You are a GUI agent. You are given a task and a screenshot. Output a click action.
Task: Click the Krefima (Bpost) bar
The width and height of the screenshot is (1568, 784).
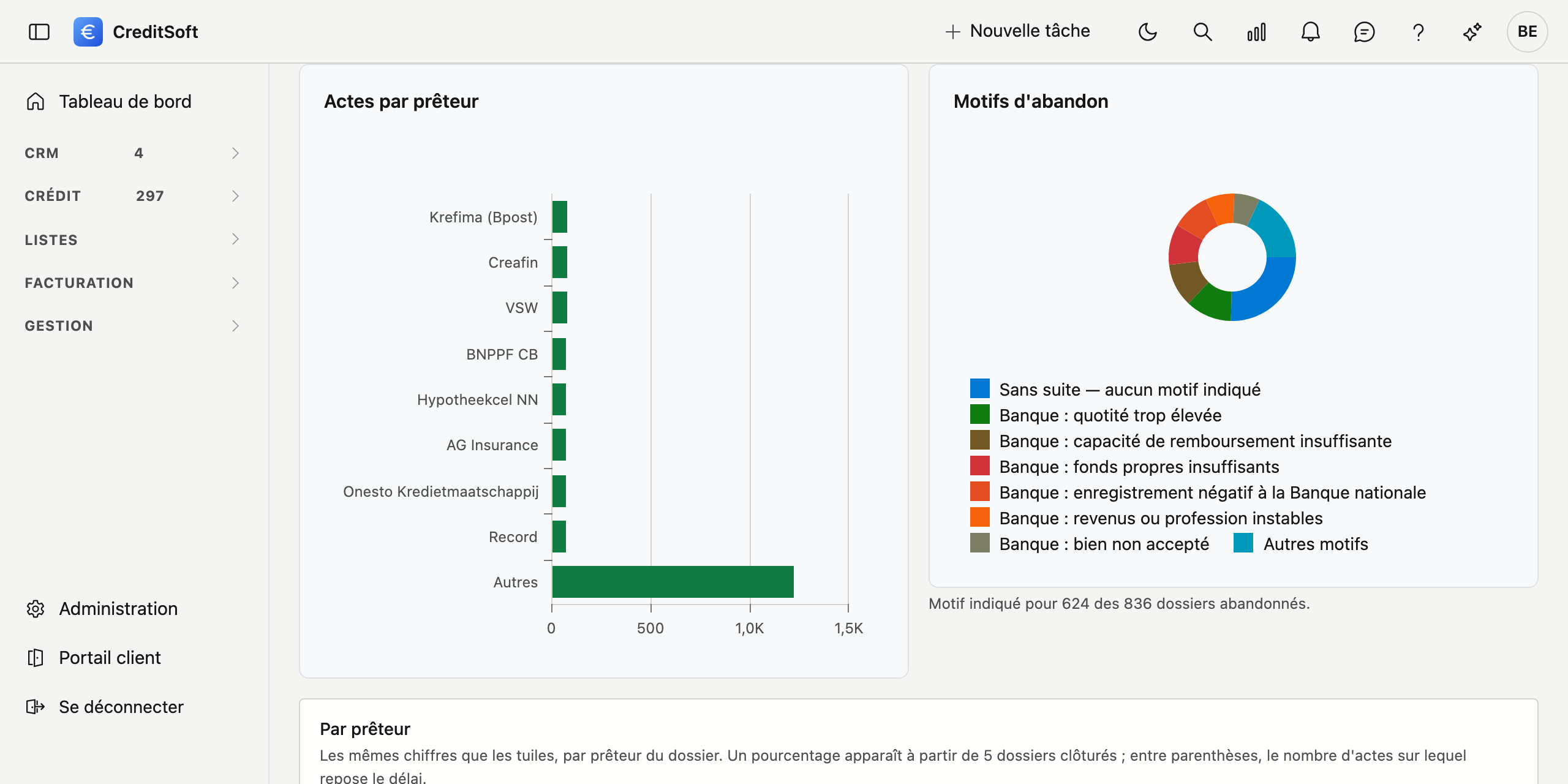click(560, 217)
